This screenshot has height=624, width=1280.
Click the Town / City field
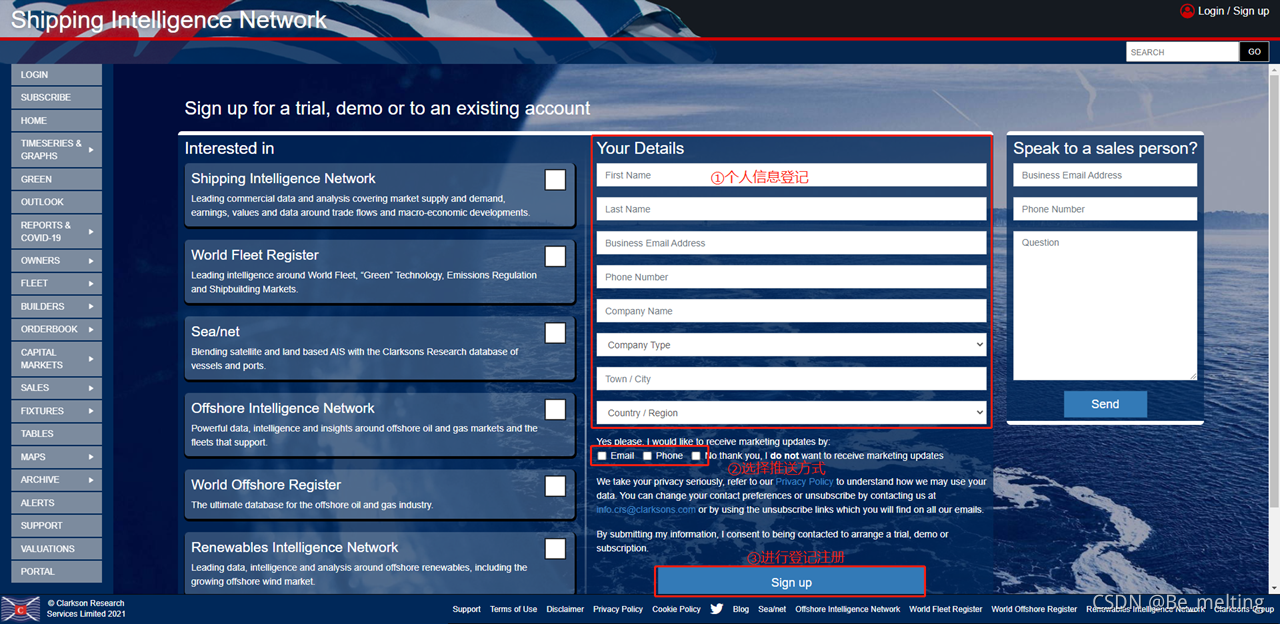click(x=792, y=379)
